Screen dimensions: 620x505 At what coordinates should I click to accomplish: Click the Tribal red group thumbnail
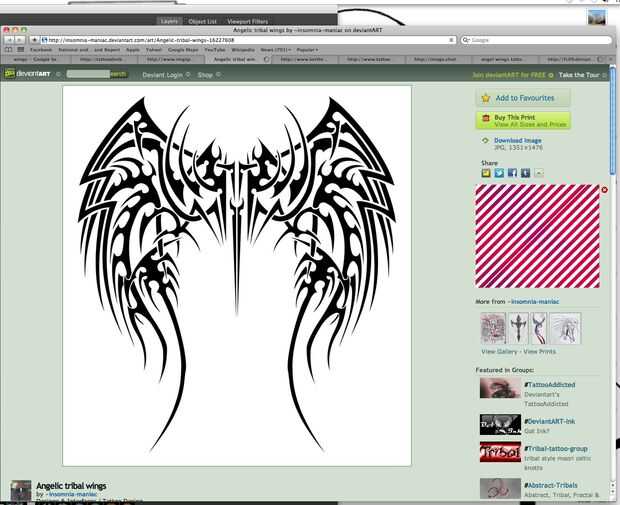click(500, 452)
